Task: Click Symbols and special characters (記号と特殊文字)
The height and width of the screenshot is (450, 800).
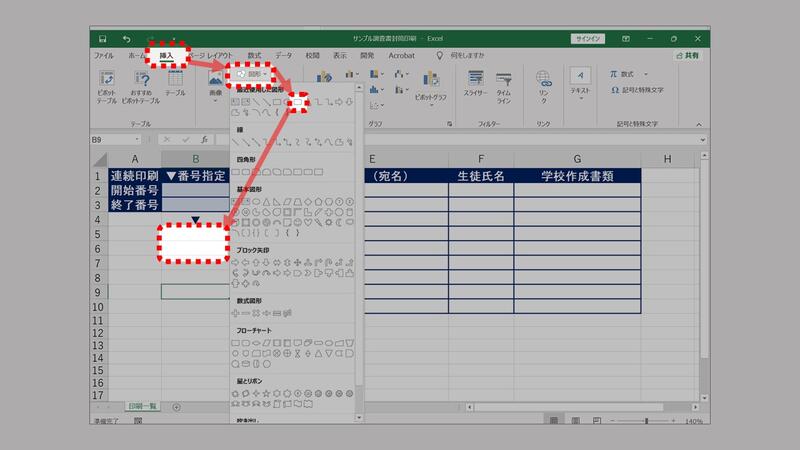Action: coord(637,90)
